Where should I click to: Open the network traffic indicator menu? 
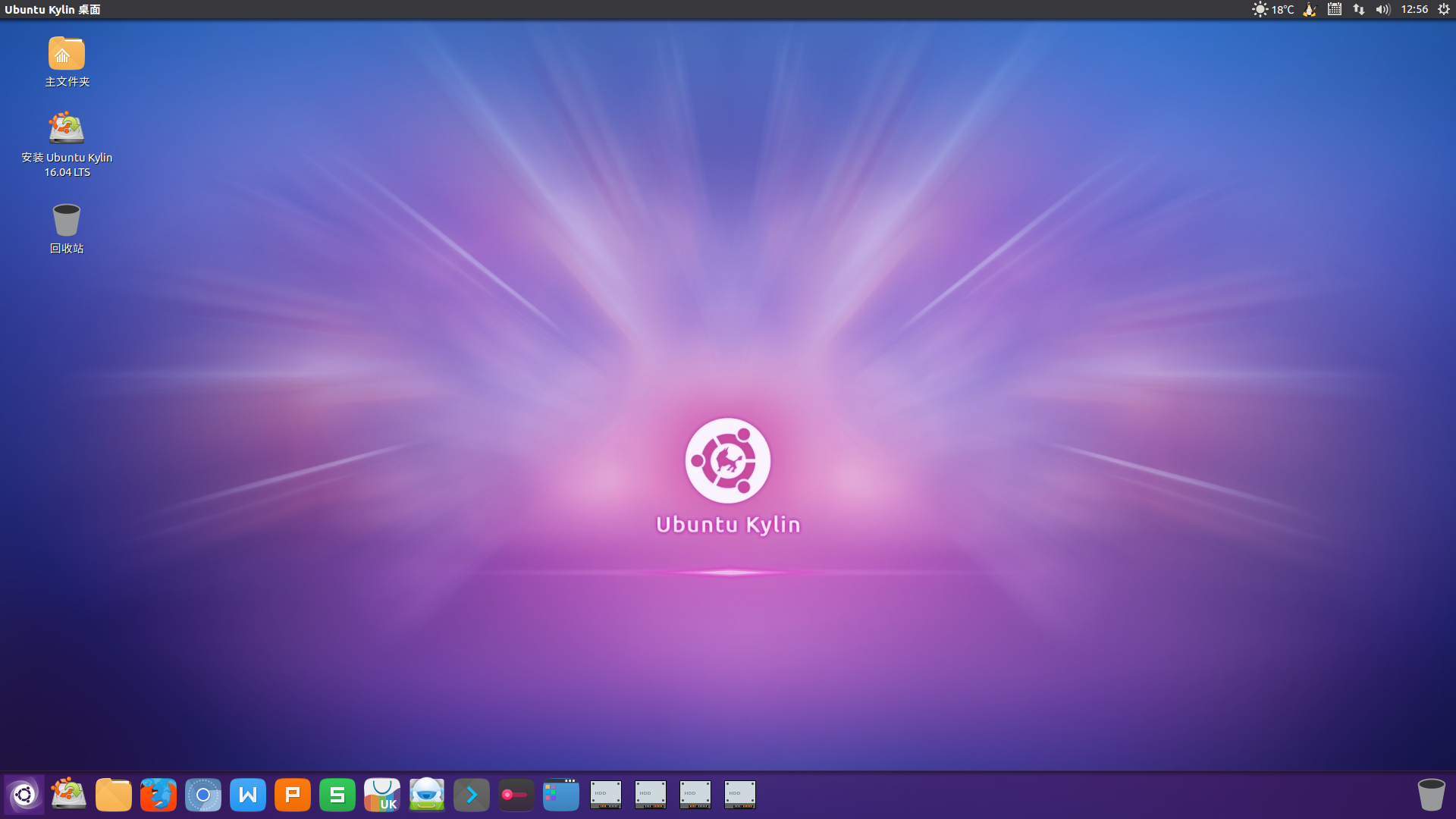pos(1358,10)
